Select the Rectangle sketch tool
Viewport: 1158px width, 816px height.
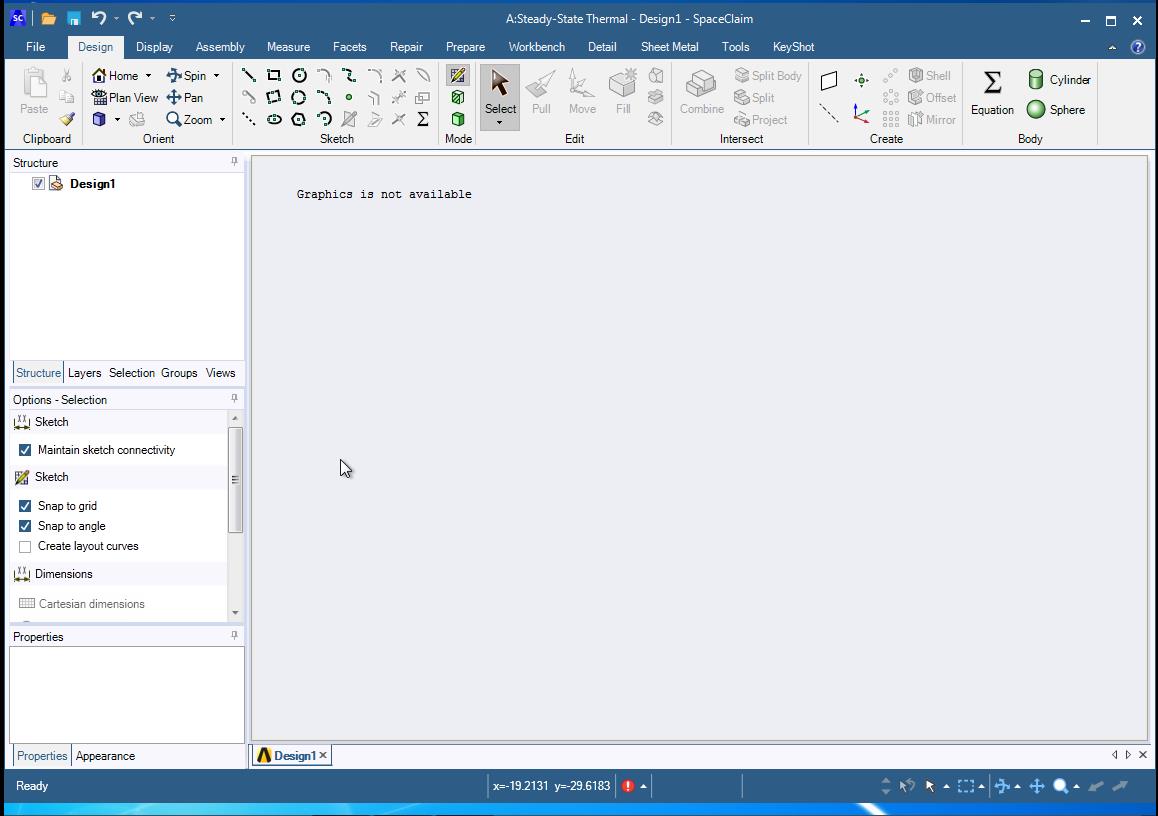(x=274, y=75)
